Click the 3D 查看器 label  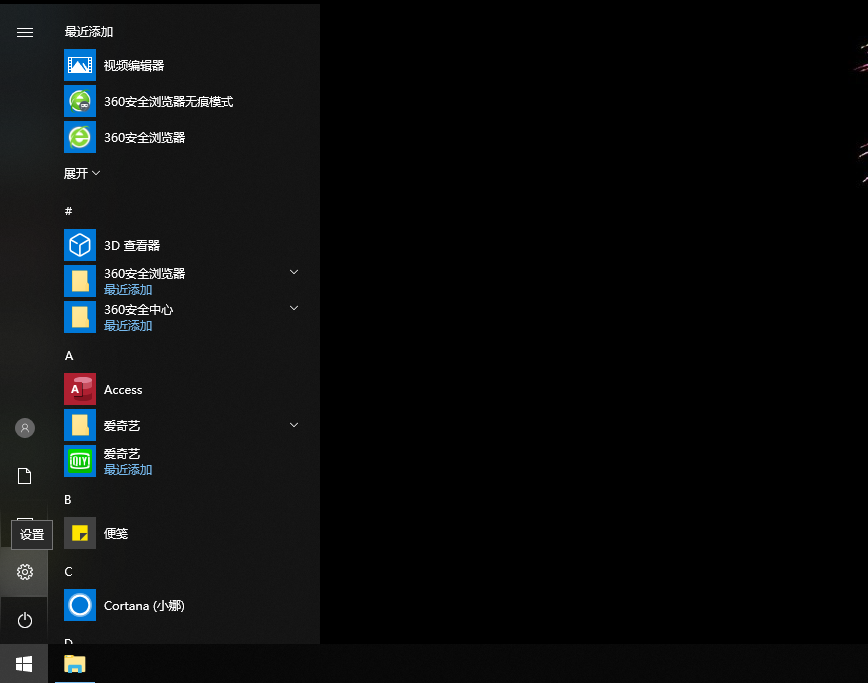[x=132, y=245]
